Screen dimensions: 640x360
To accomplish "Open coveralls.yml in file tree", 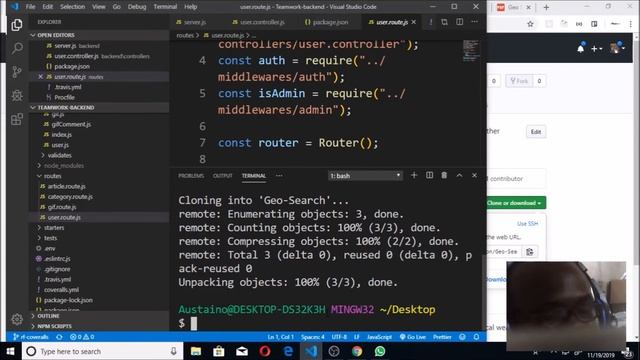I will (x=61, y=290).
